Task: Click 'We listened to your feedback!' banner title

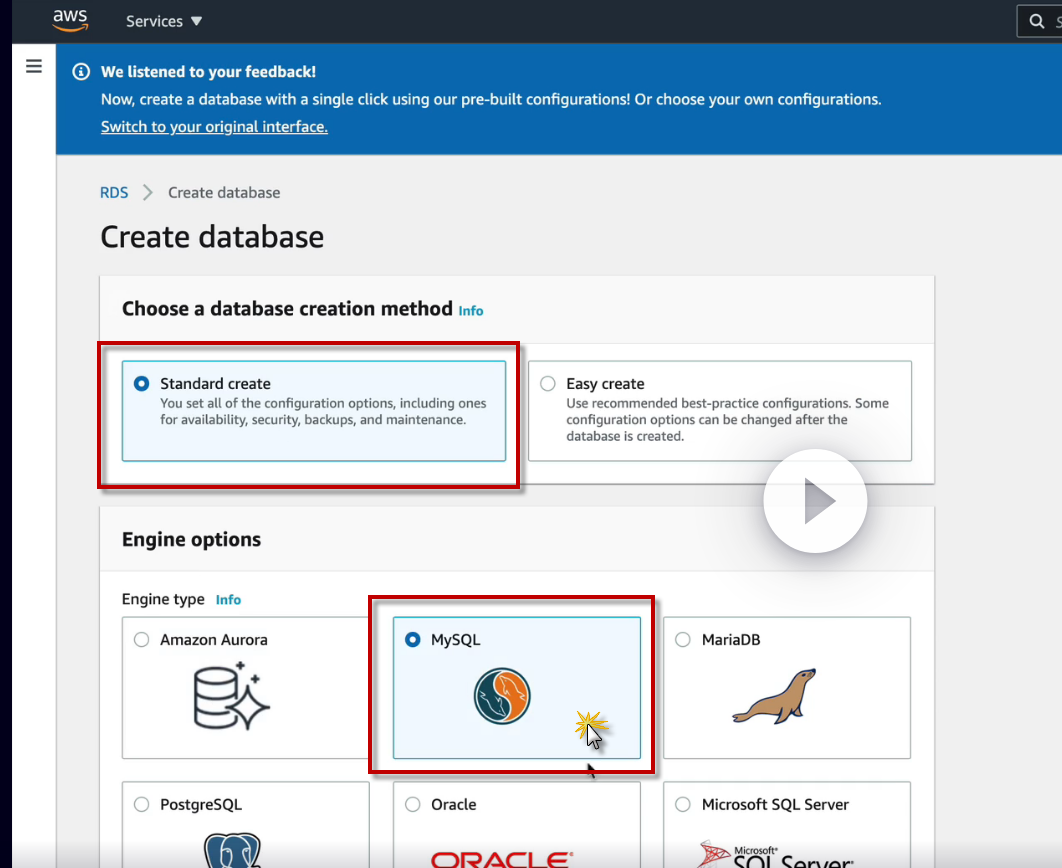Action: 208,72
